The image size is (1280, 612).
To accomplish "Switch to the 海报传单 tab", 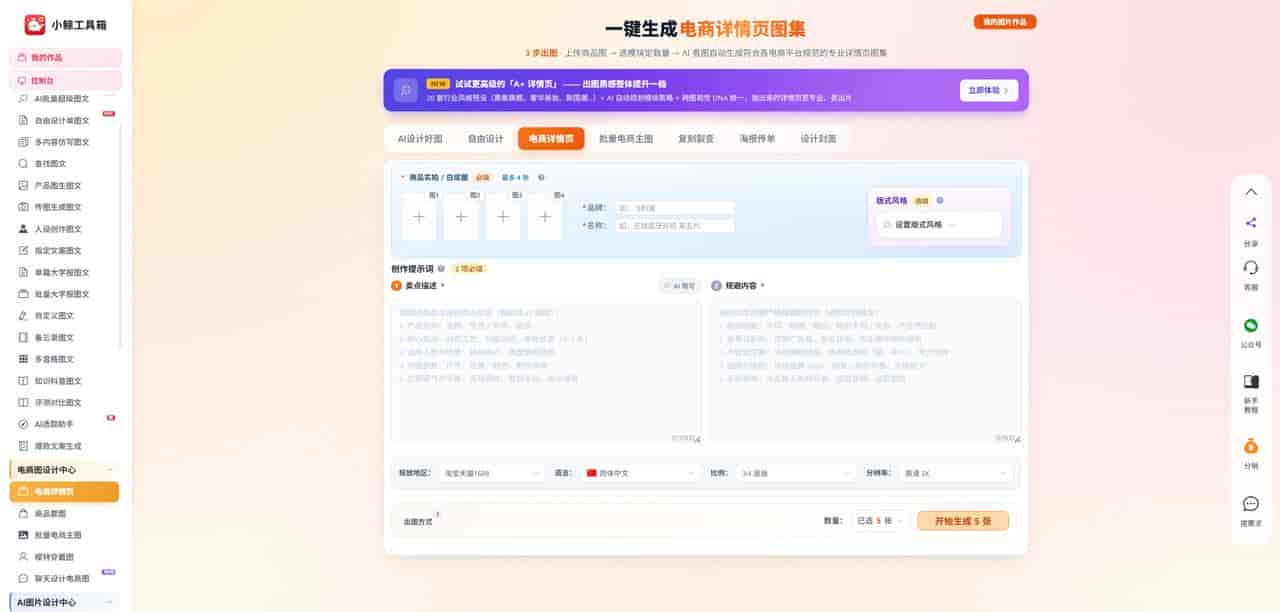I will pos(757,139).
